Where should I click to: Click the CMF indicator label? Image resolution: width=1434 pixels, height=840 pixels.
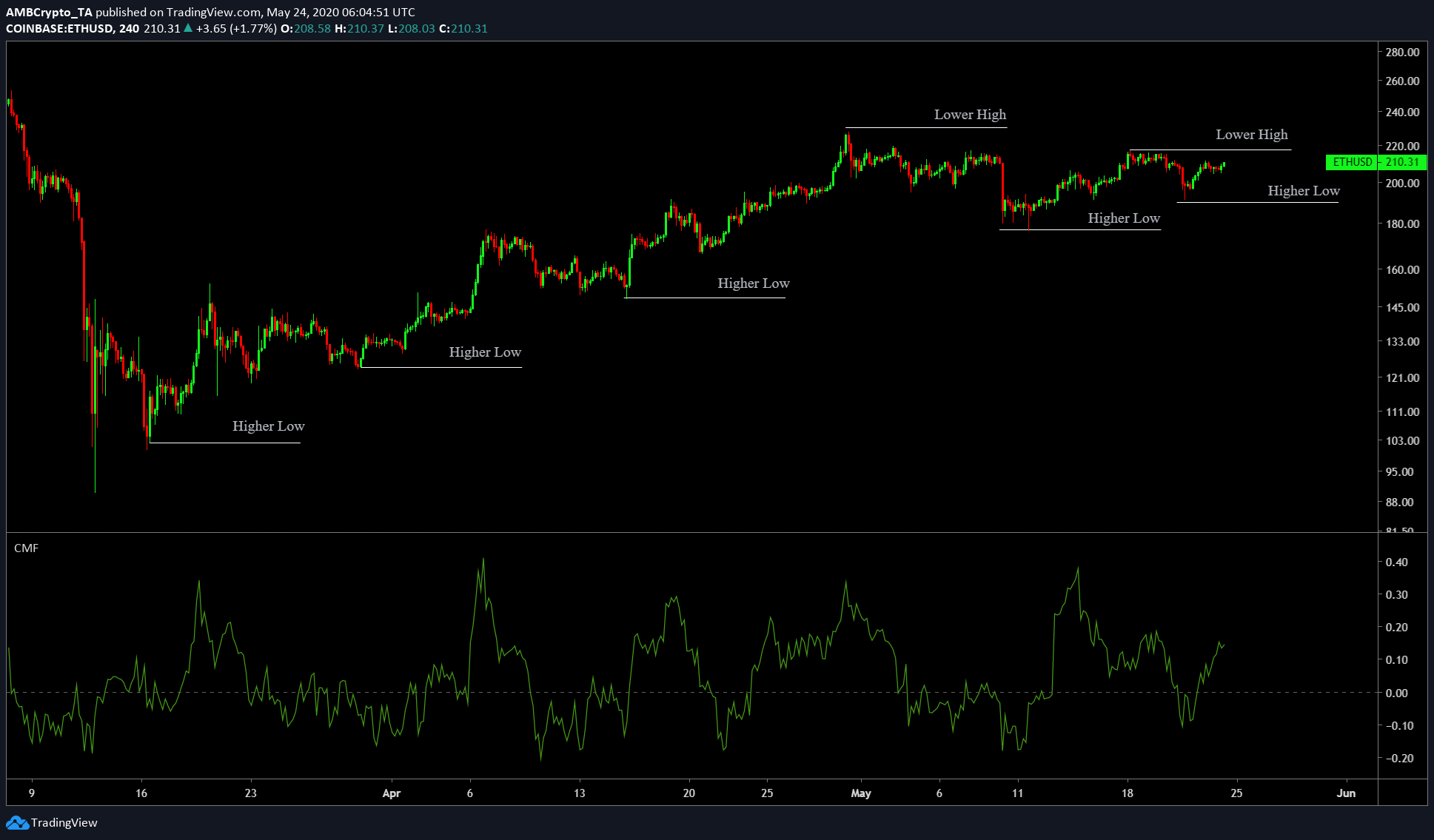(x=26, y=548)
